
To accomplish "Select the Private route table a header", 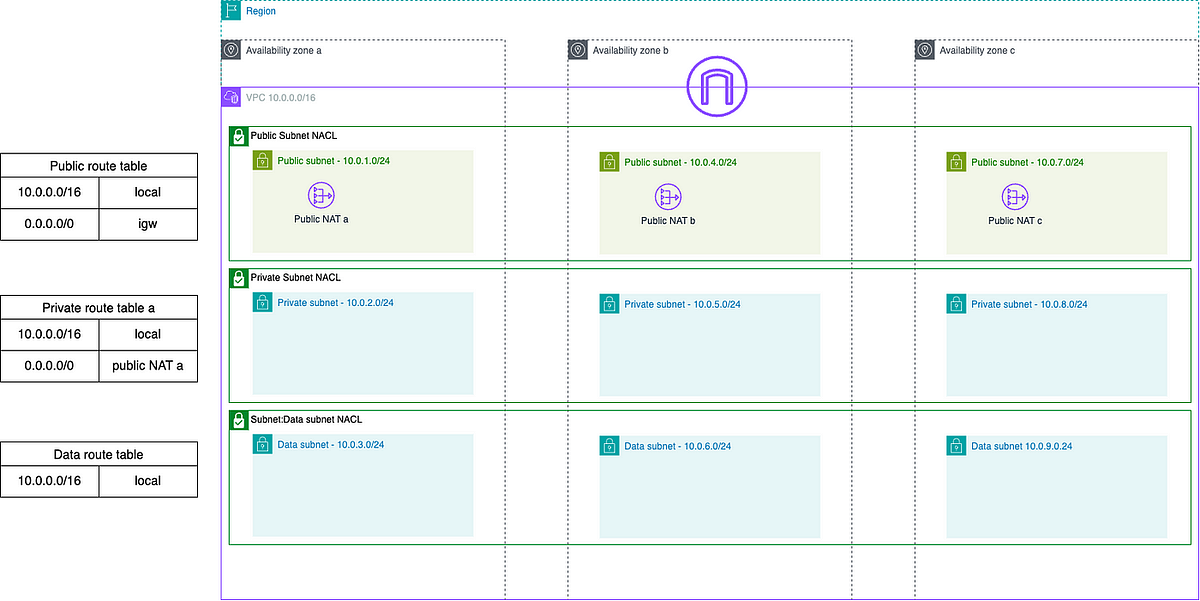I will pyautogui.click(x=99, y=307).
